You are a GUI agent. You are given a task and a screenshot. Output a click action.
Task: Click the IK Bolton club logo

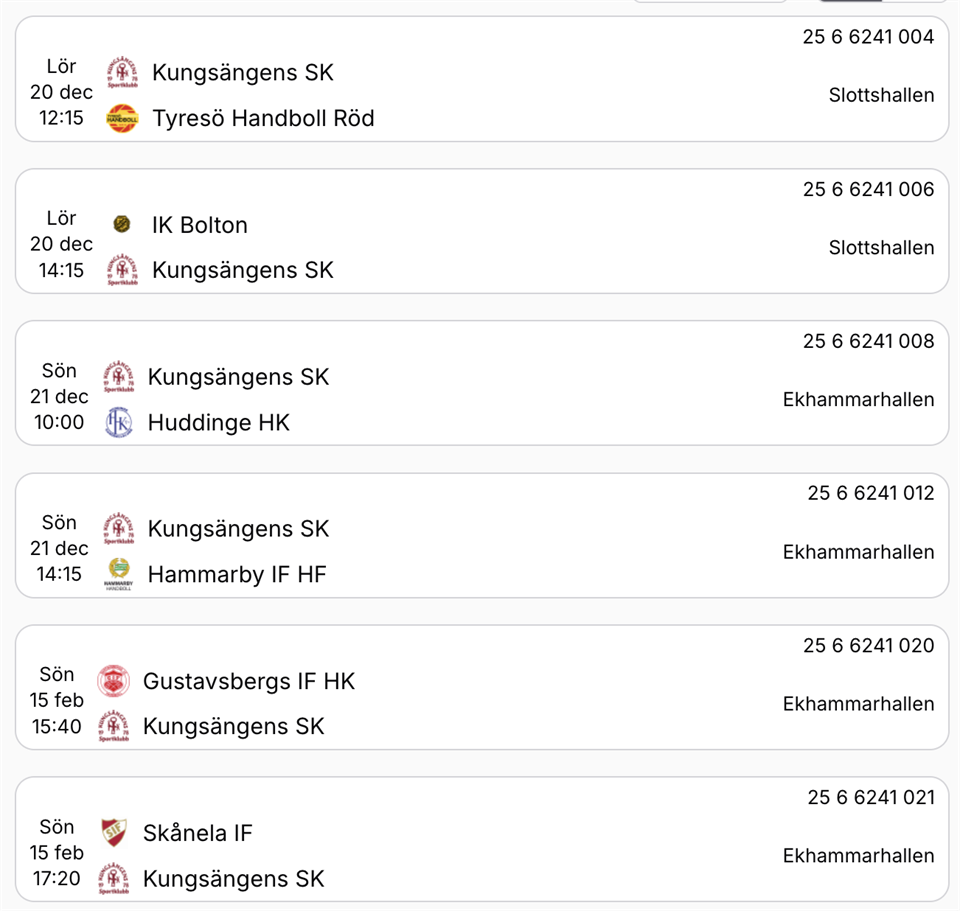pyautogui.click(x=122, y=225)
